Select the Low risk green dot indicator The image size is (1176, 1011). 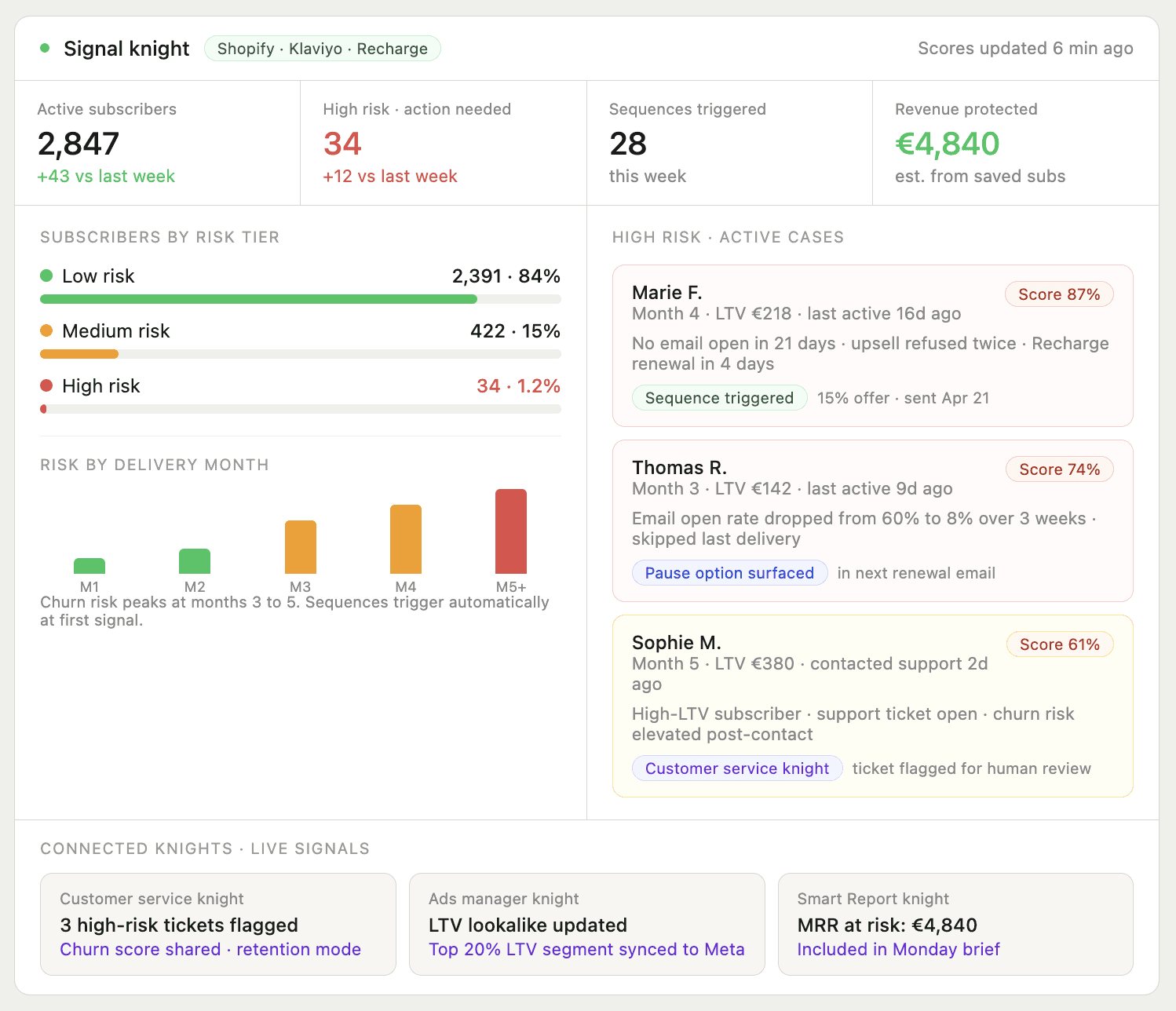[46, 276]
